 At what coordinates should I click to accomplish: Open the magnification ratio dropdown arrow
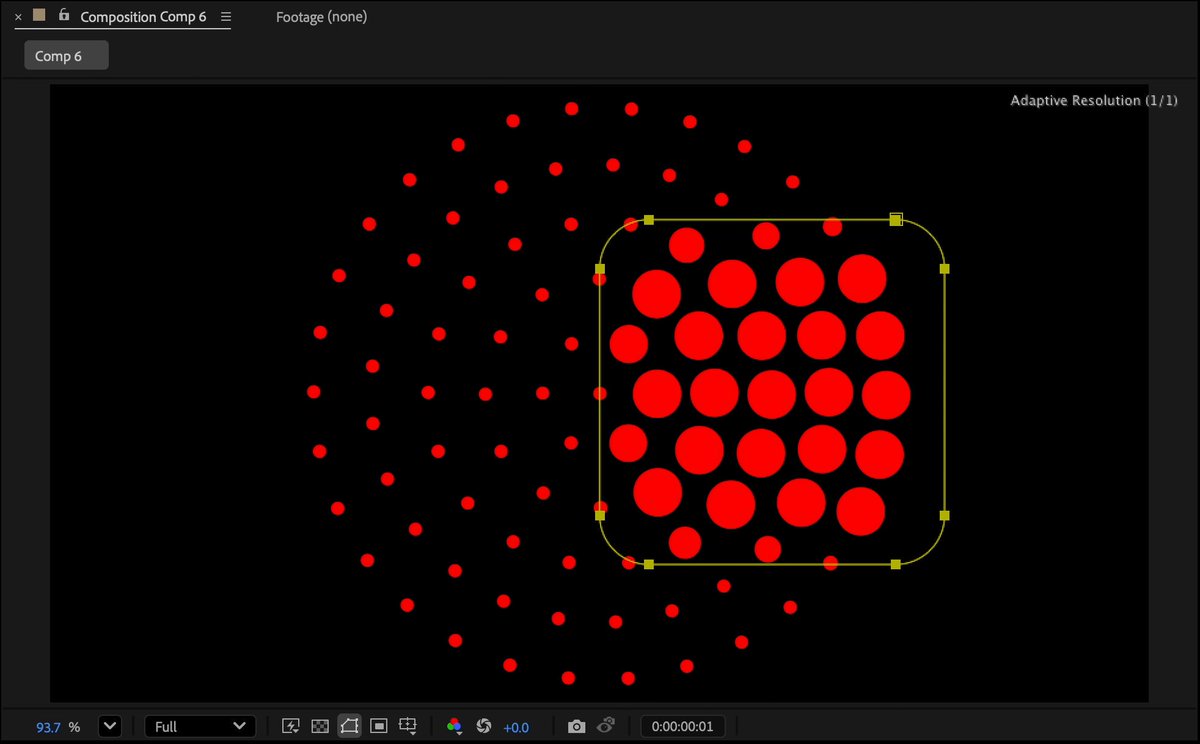click(110, 727)
